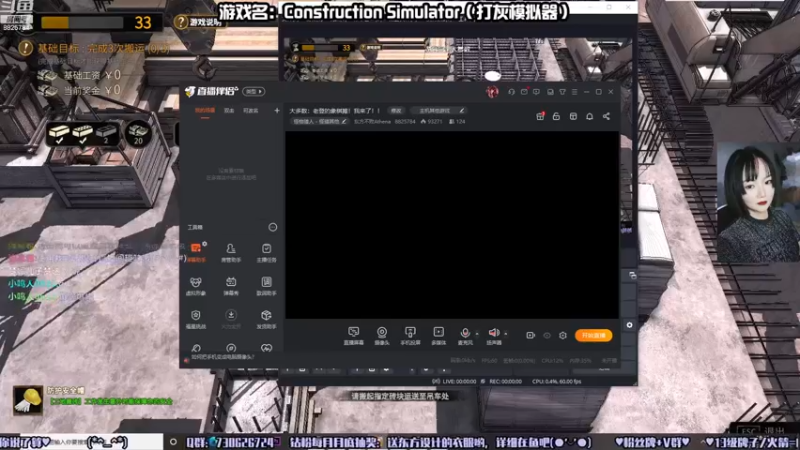
Task: Click the brick stack badge showing 20
Action: click(x=138, y=134)
